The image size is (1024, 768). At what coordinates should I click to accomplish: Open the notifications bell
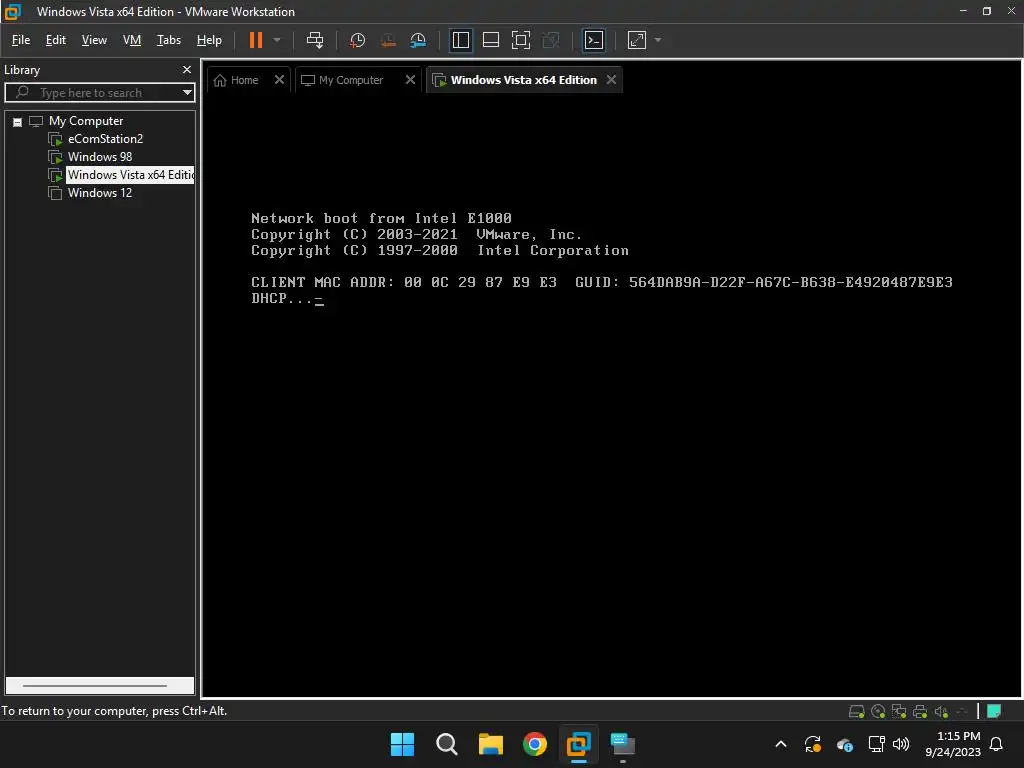(x=996, y=744)
